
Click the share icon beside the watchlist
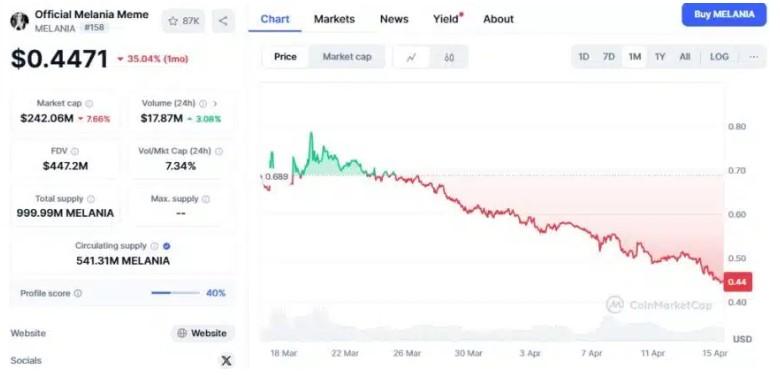click(x=223, y=21)
